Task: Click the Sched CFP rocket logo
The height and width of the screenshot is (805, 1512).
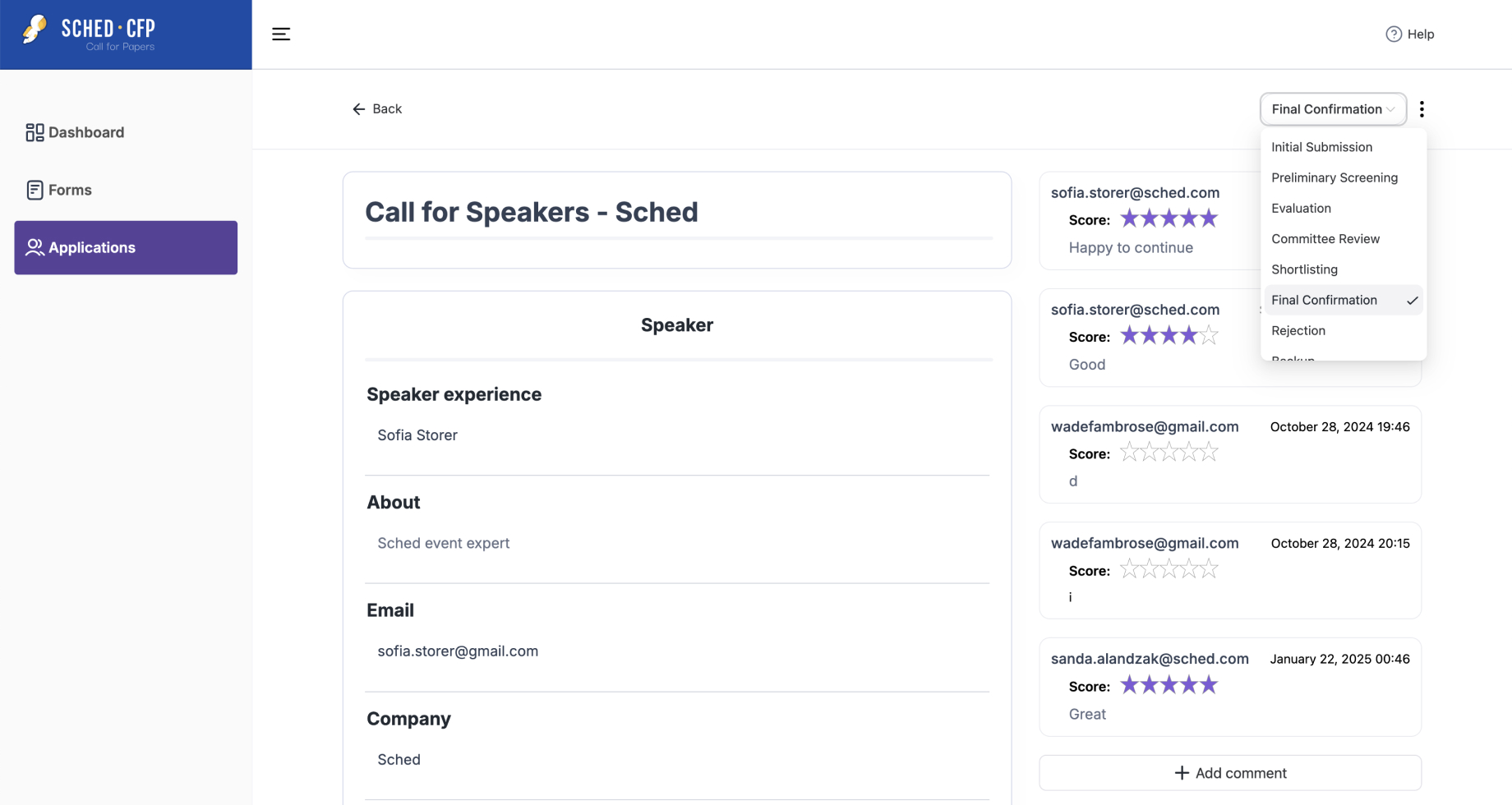Action: tap(35, 30)
